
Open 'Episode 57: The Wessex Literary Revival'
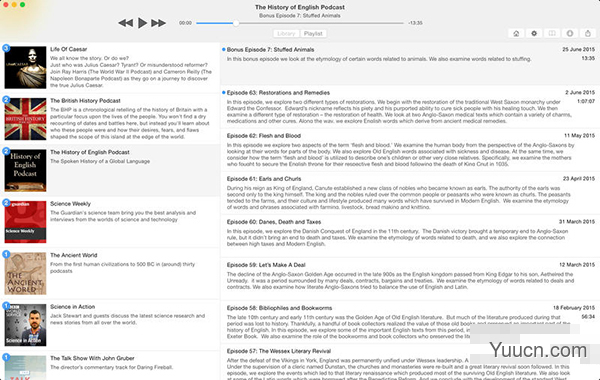pyautogui.click(x=279, y=351)
